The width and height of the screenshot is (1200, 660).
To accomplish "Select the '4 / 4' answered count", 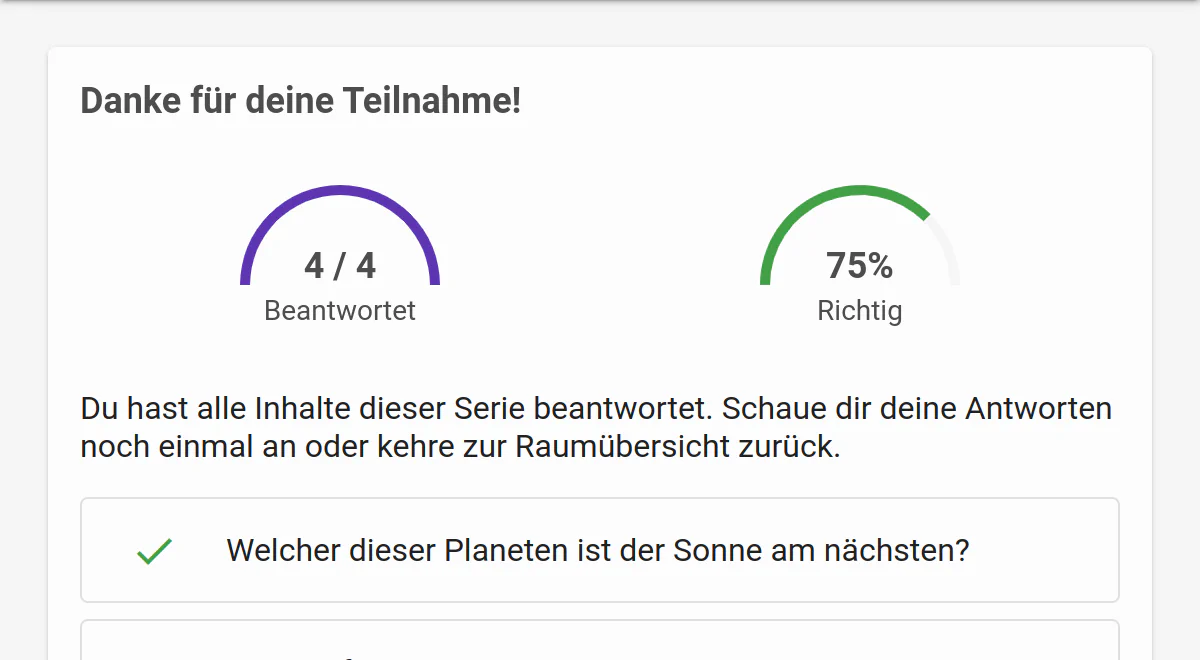I will tap(340, 266).
